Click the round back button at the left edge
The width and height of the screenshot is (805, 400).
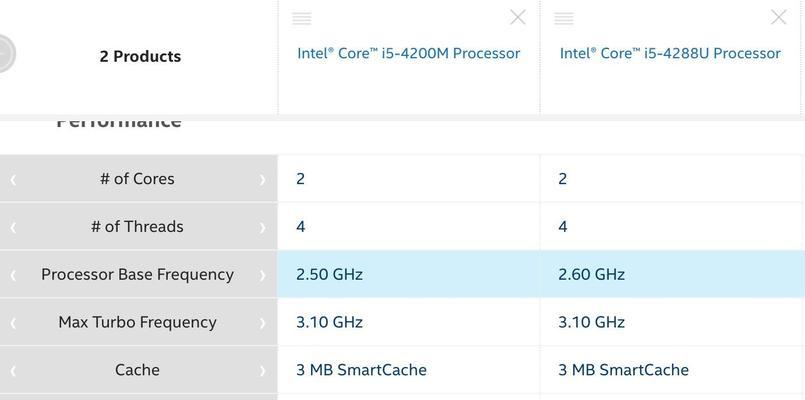(4, 53)
